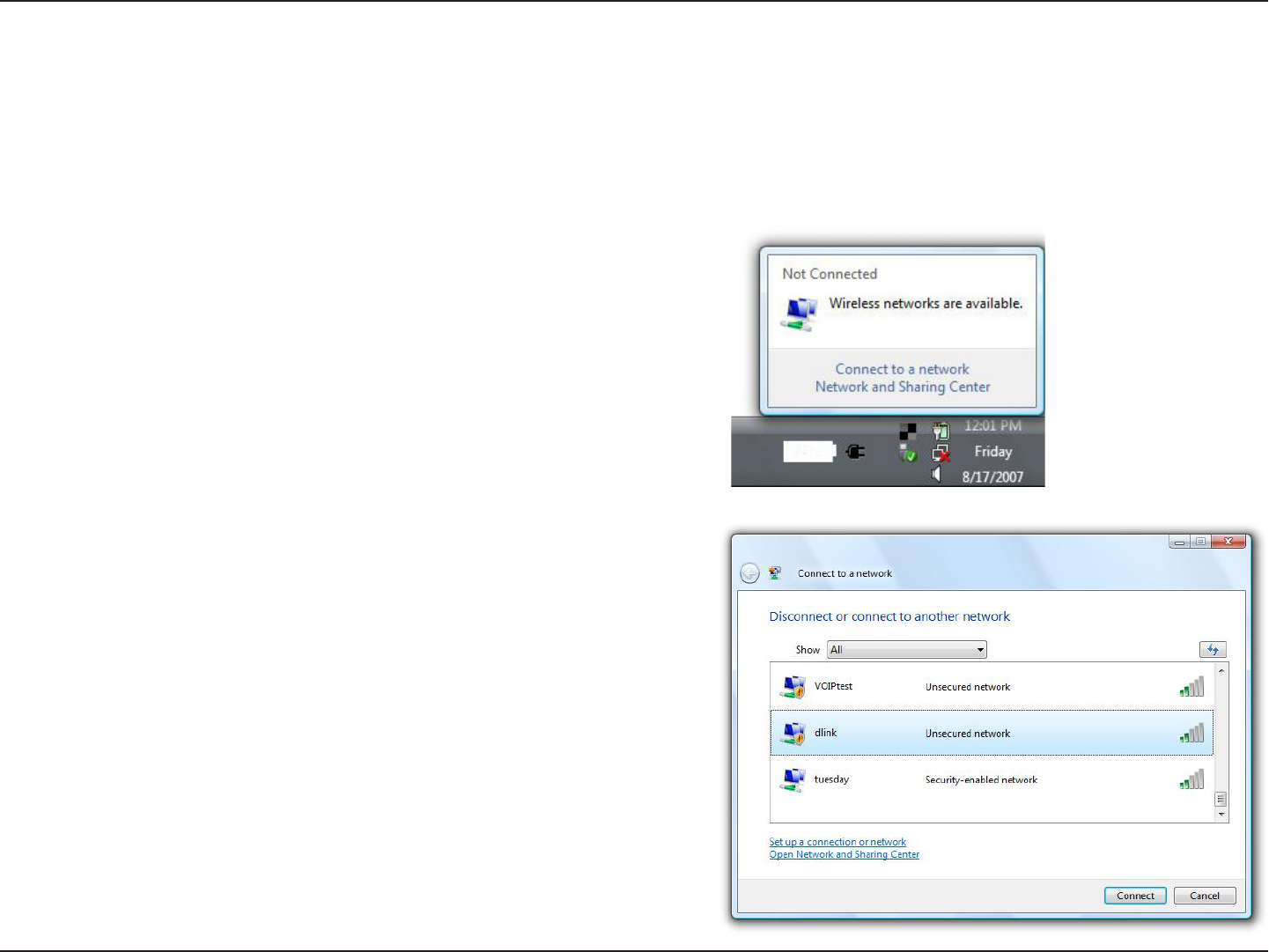Click the Friday day label in taskbar
This screenshot has width=1269, height=952.
pyautogui.click(x=992, y=451)
